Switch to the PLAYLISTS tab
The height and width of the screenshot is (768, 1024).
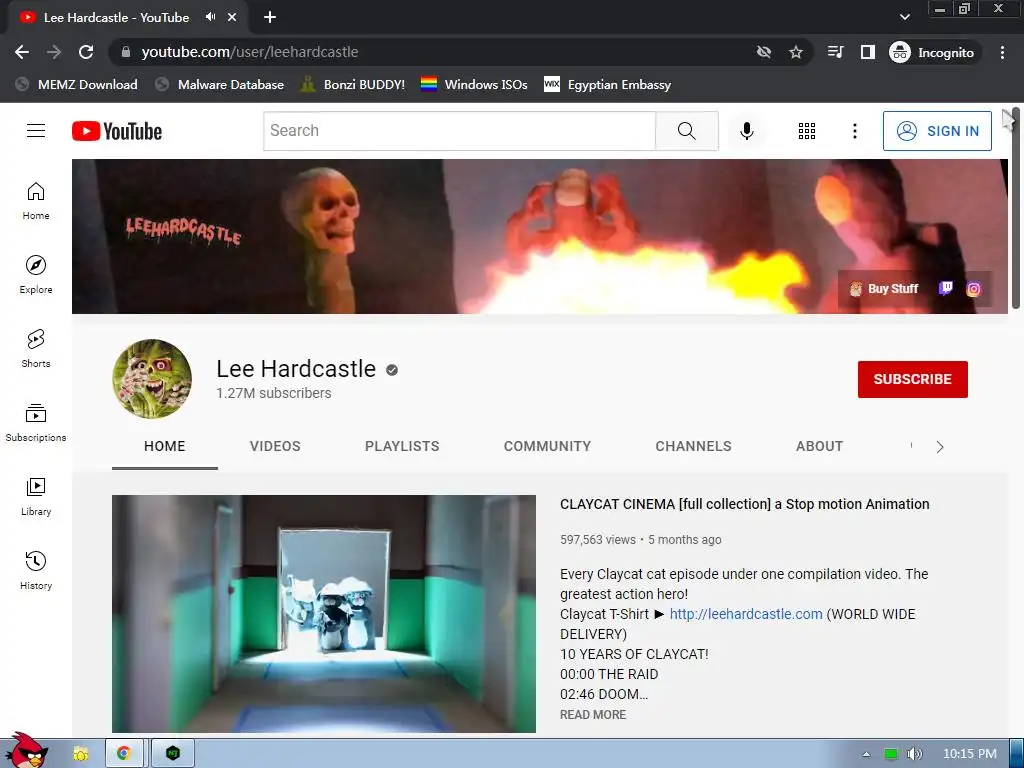click(402, 446)
